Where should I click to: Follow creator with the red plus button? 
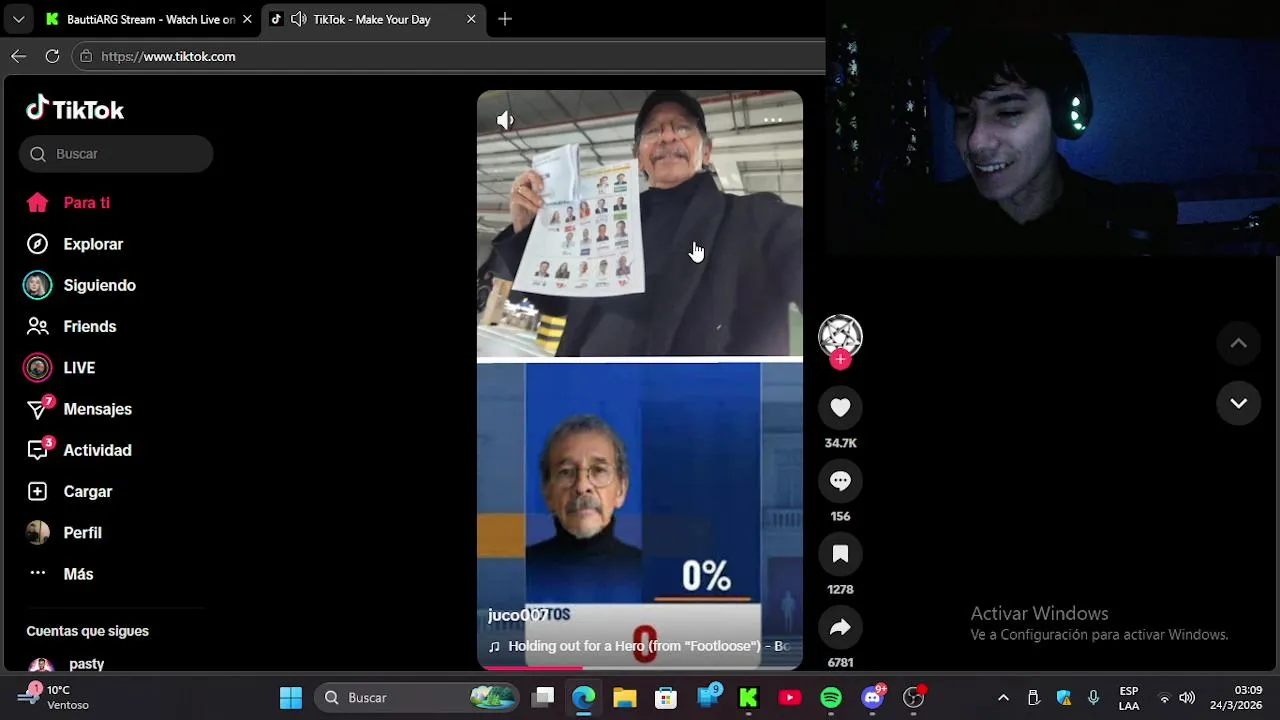click(840, 359)
